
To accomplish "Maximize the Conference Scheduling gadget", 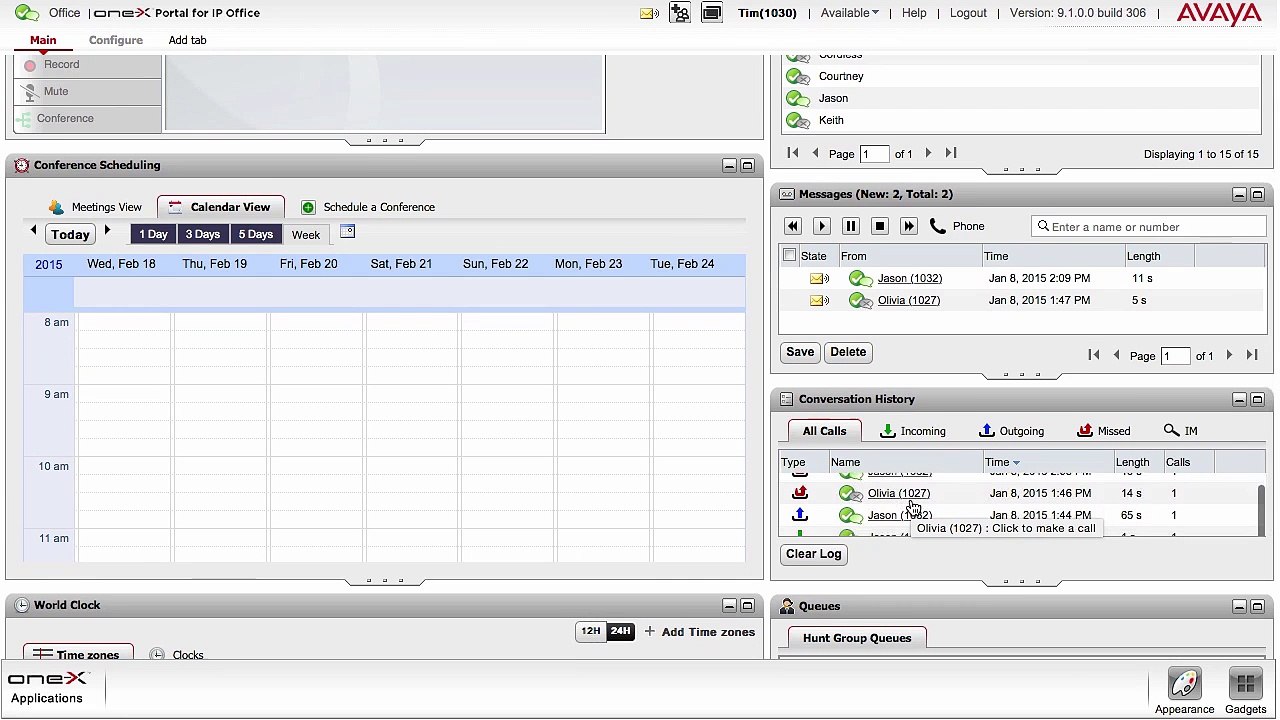I will pyautogui.click(x=747, y=165).
